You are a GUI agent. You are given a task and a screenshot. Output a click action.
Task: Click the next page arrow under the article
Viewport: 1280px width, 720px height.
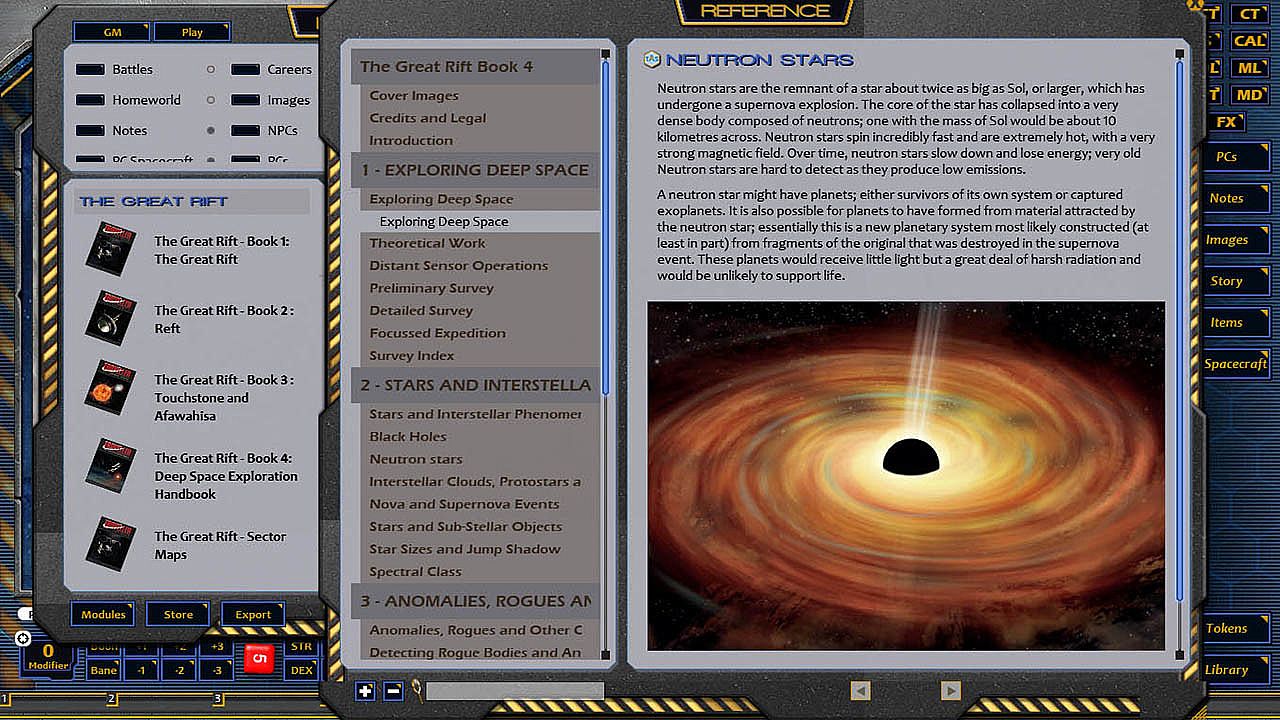(x=950, y=691)
